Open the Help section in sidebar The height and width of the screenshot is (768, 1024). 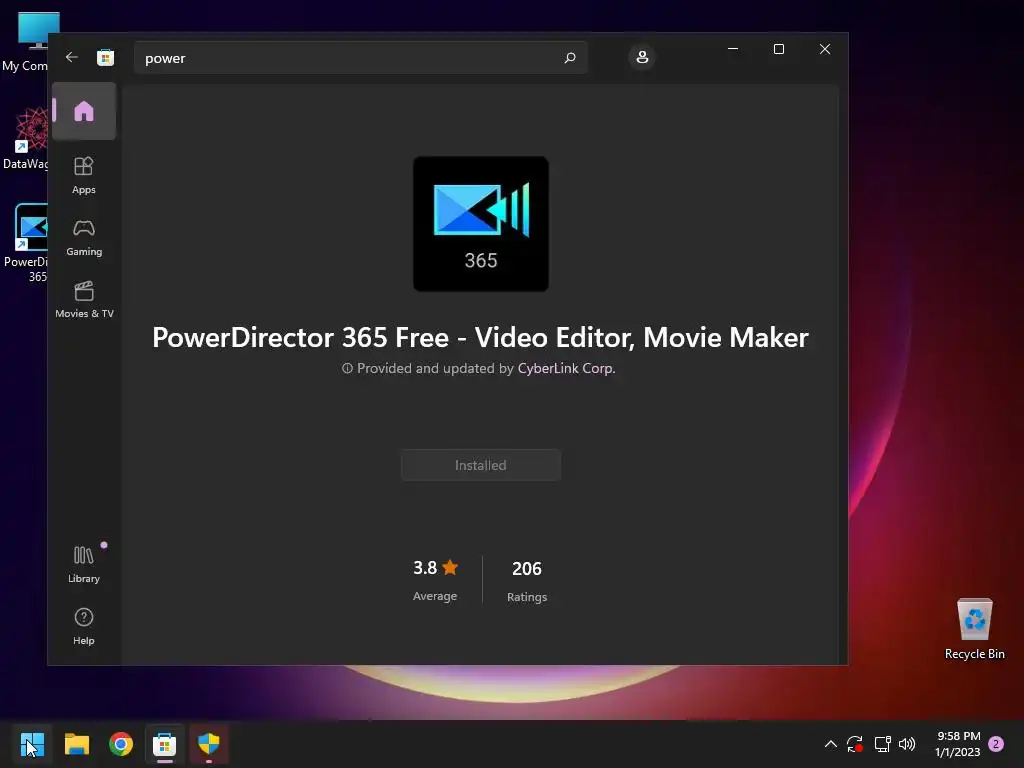point(84,626)
